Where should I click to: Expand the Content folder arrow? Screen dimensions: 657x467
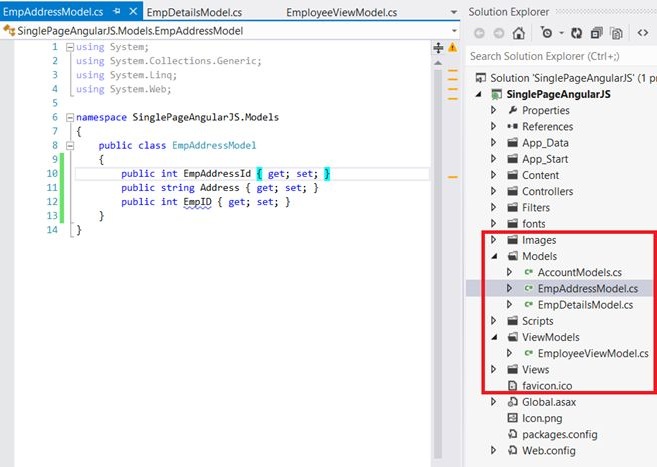[x=494, y=175]
